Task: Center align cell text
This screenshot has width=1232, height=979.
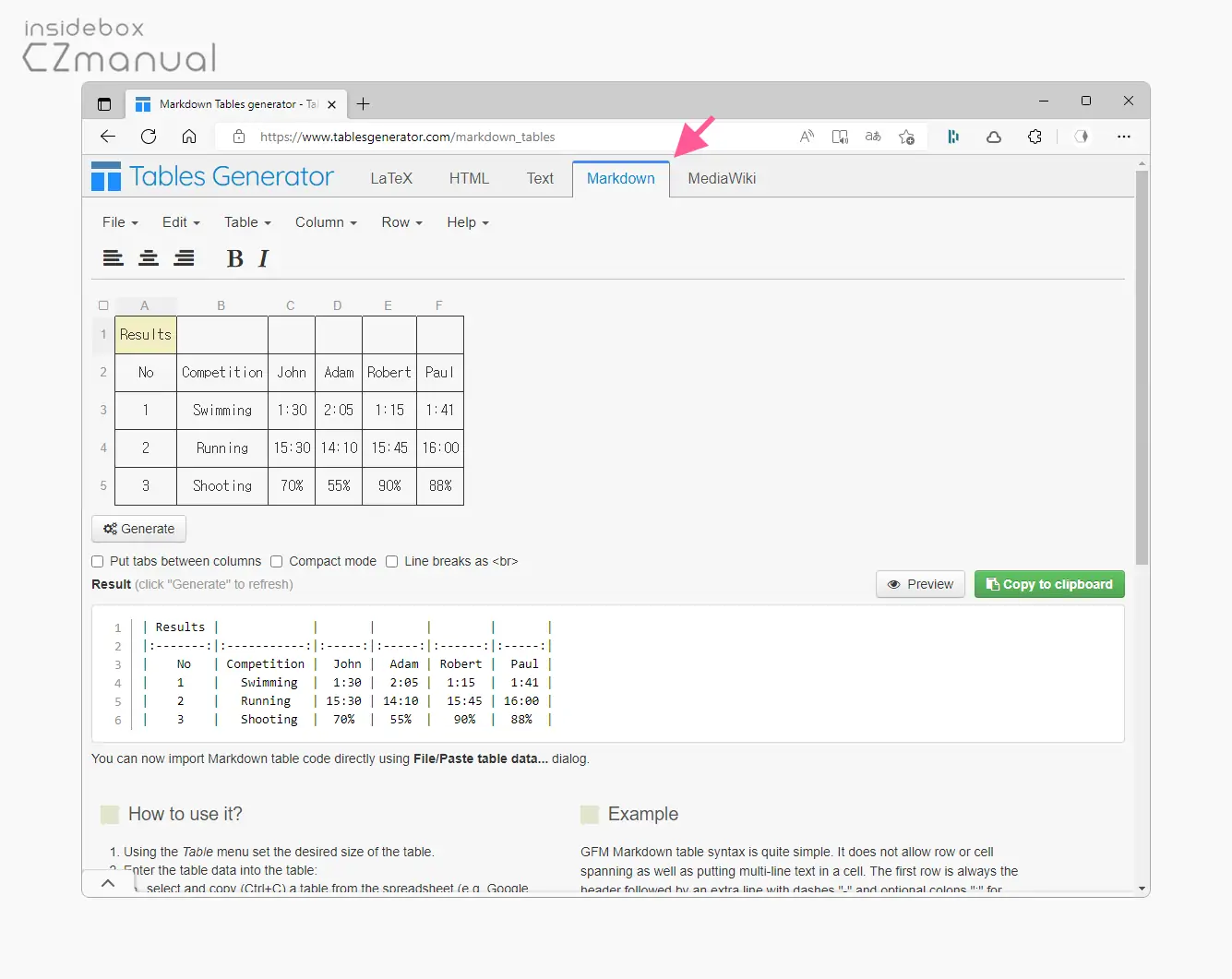Action: 149,258
